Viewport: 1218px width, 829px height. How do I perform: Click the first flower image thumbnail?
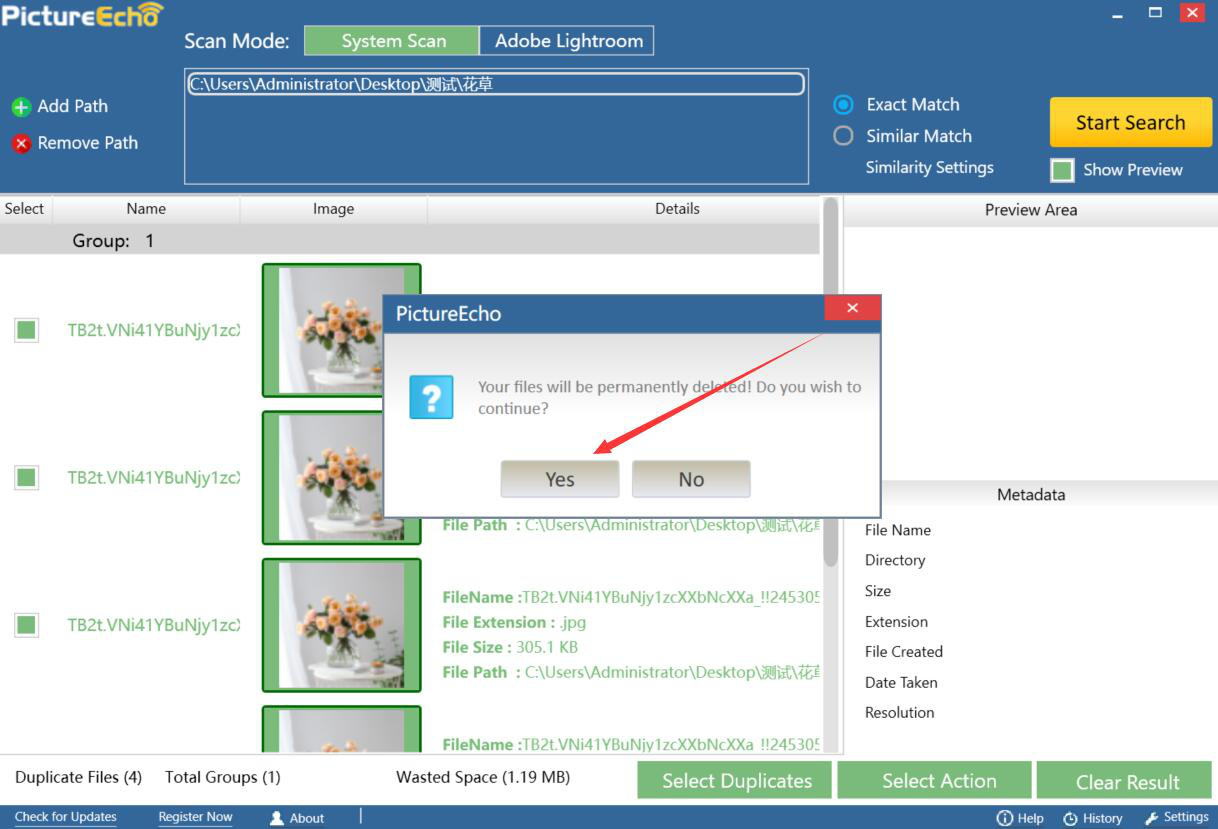pos(341,330)
